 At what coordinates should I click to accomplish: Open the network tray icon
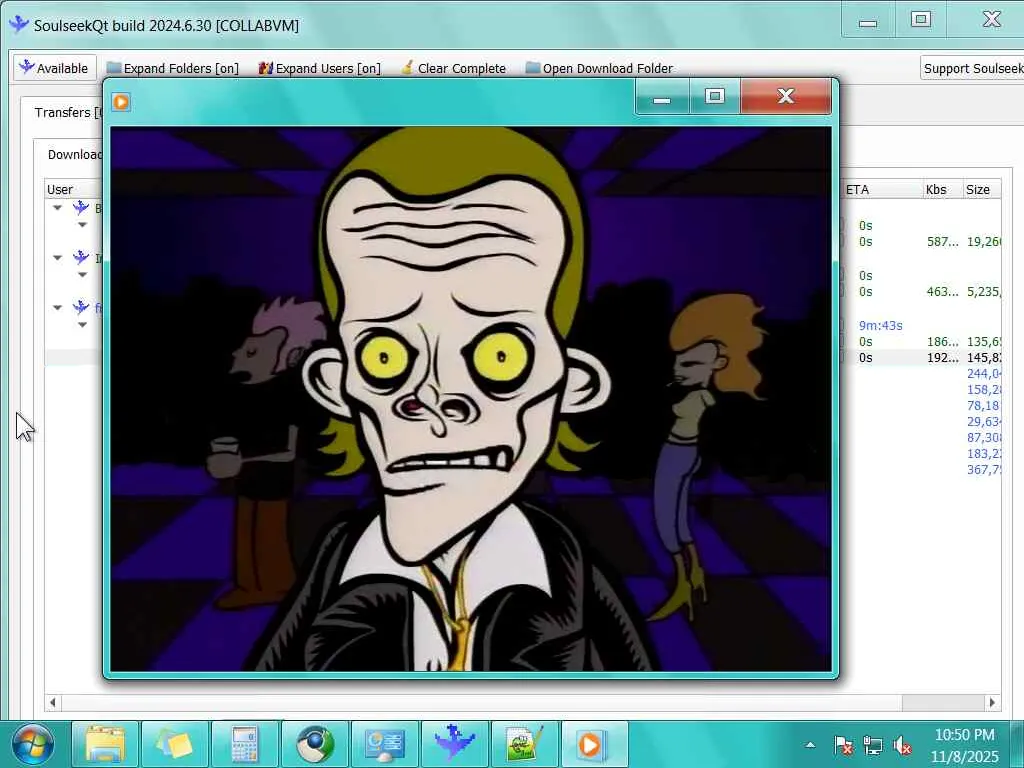[x=872, y=745]
